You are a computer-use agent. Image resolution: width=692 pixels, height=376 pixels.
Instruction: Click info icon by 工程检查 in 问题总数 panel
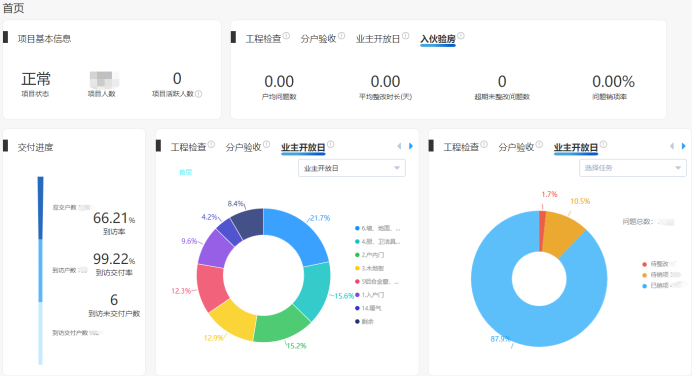point(484,144)
